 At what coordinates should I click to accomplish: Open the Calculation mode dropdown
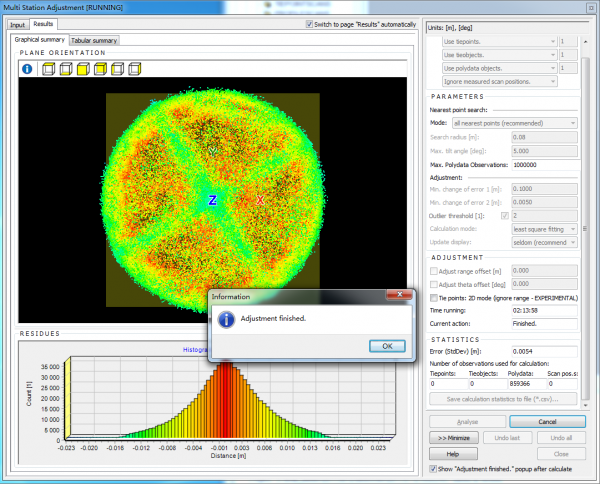coord(545,229)
